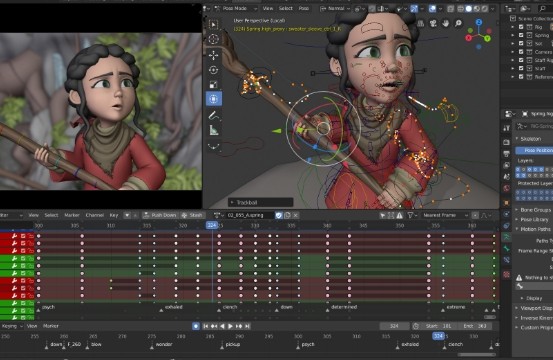The width and height of the screenshot is (553, 360).
Task: Open the Pose Mode dropdown
Action: coord(236,8)
